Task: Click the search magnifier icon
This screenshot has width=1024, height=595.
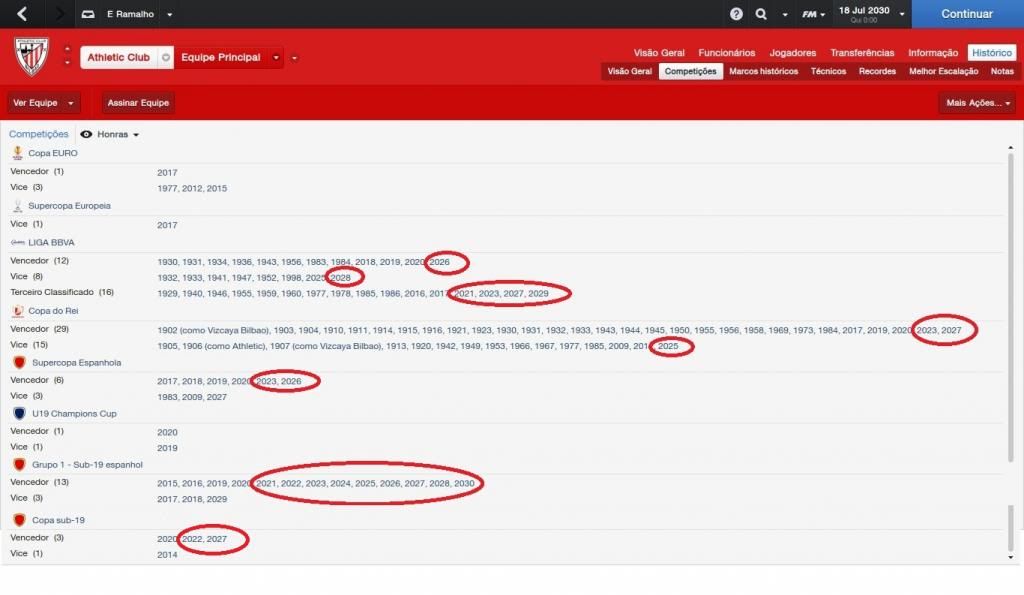Action: [761, 14]
